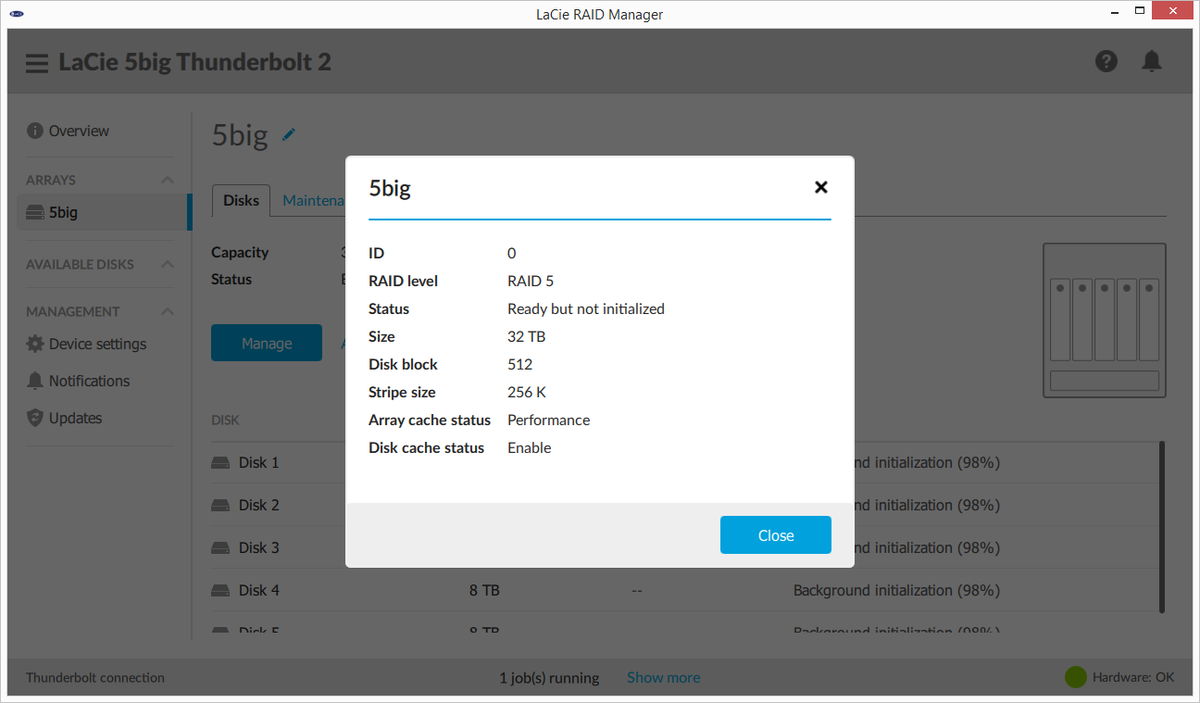The image size is (1200, 703).
Task: Click the disk list vertical scrollbar
Action: pos(1161,526)
